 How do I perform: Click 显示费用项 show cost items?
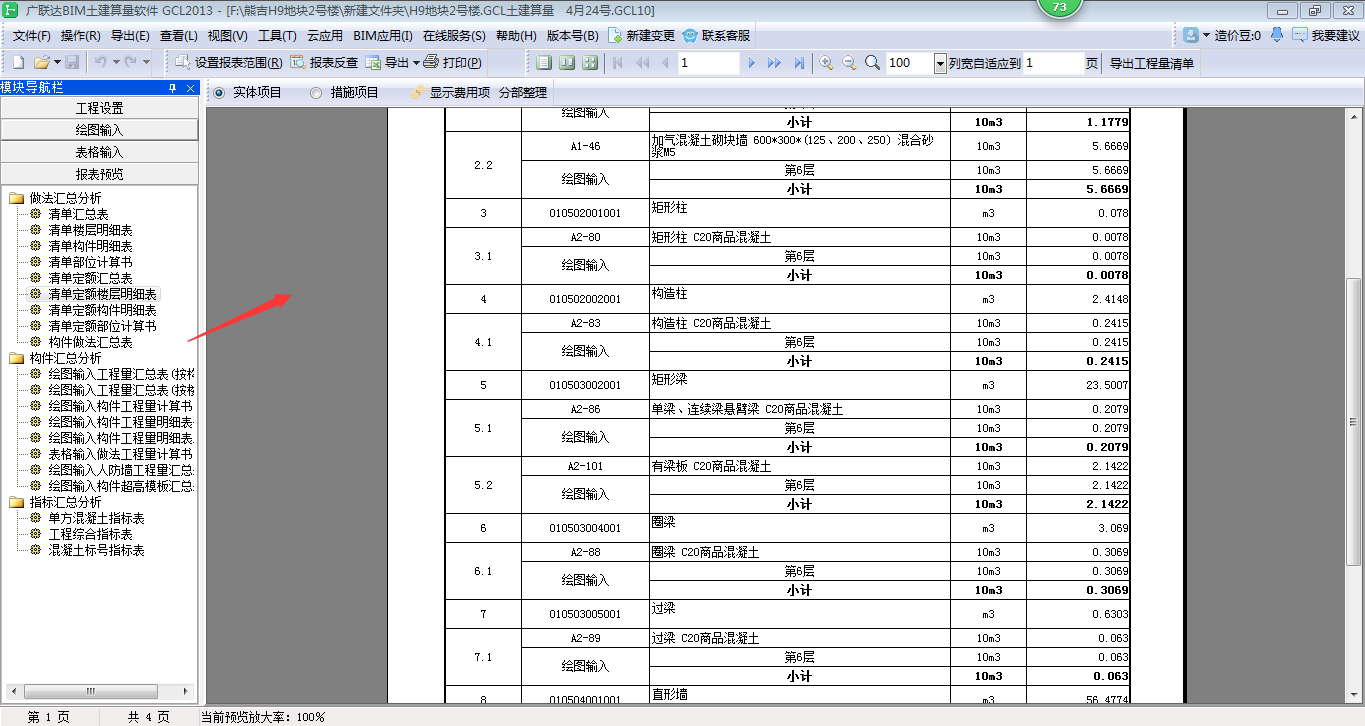coord(449,92)
